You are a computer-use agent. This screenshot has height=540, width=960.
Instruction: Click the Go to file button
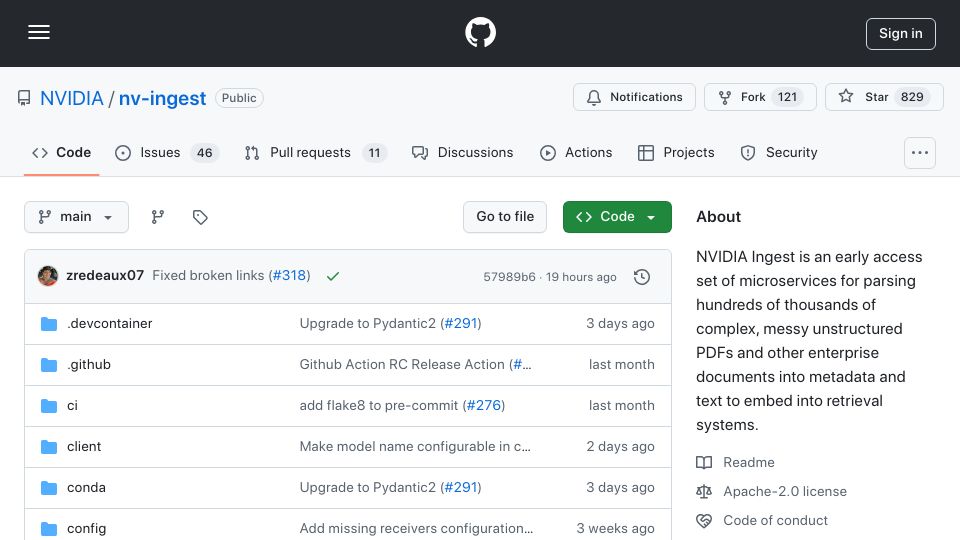pyautogui.click(x=505, y=217)
